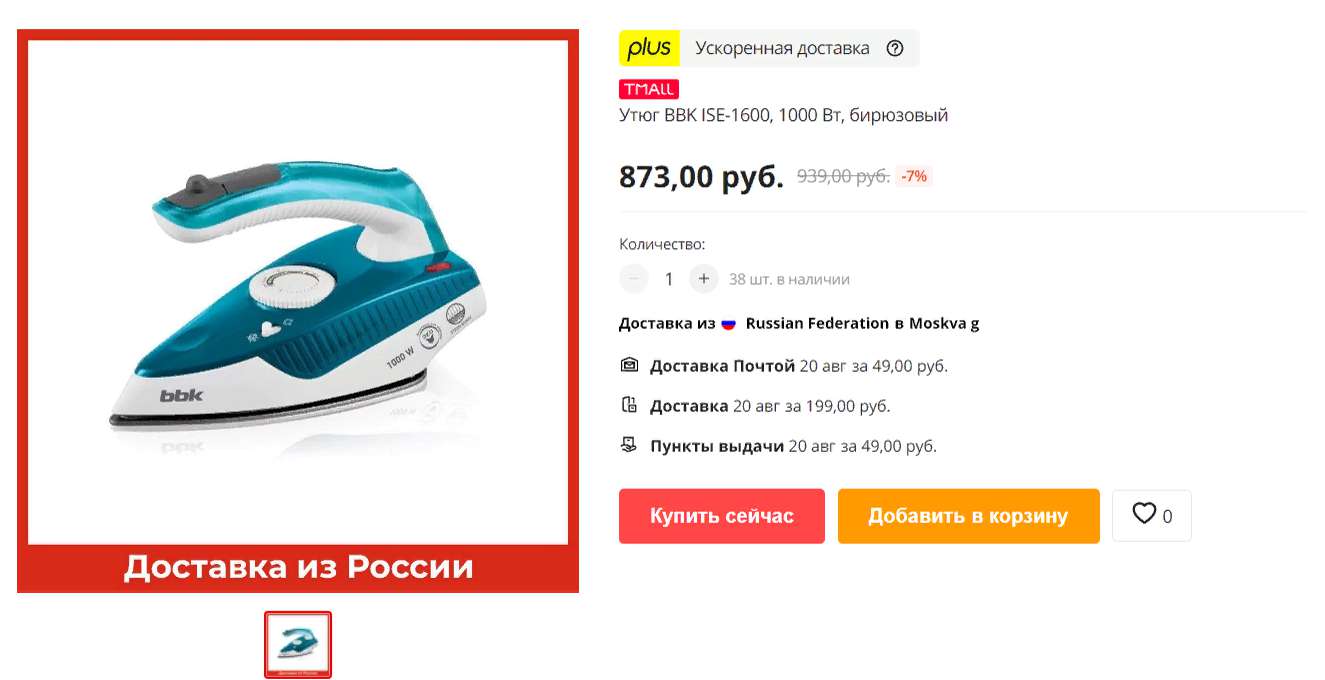Click the product title Утюг BBK ISE-1600
Viewport: 1325px width, 680px height.
click(x=783, y=115)
